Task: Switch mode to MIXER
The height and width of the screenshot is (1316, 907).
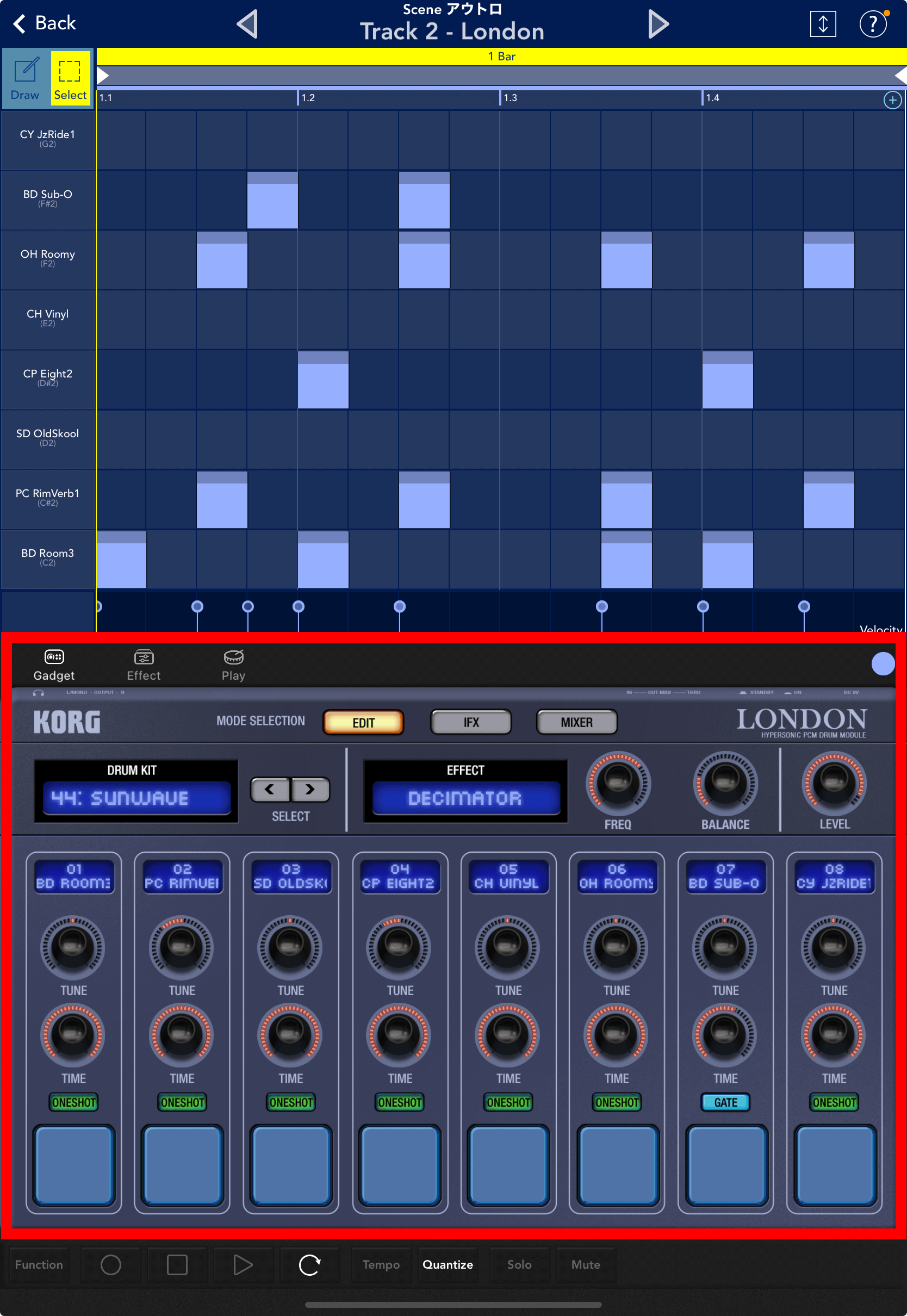Action: tap(577, 722)
